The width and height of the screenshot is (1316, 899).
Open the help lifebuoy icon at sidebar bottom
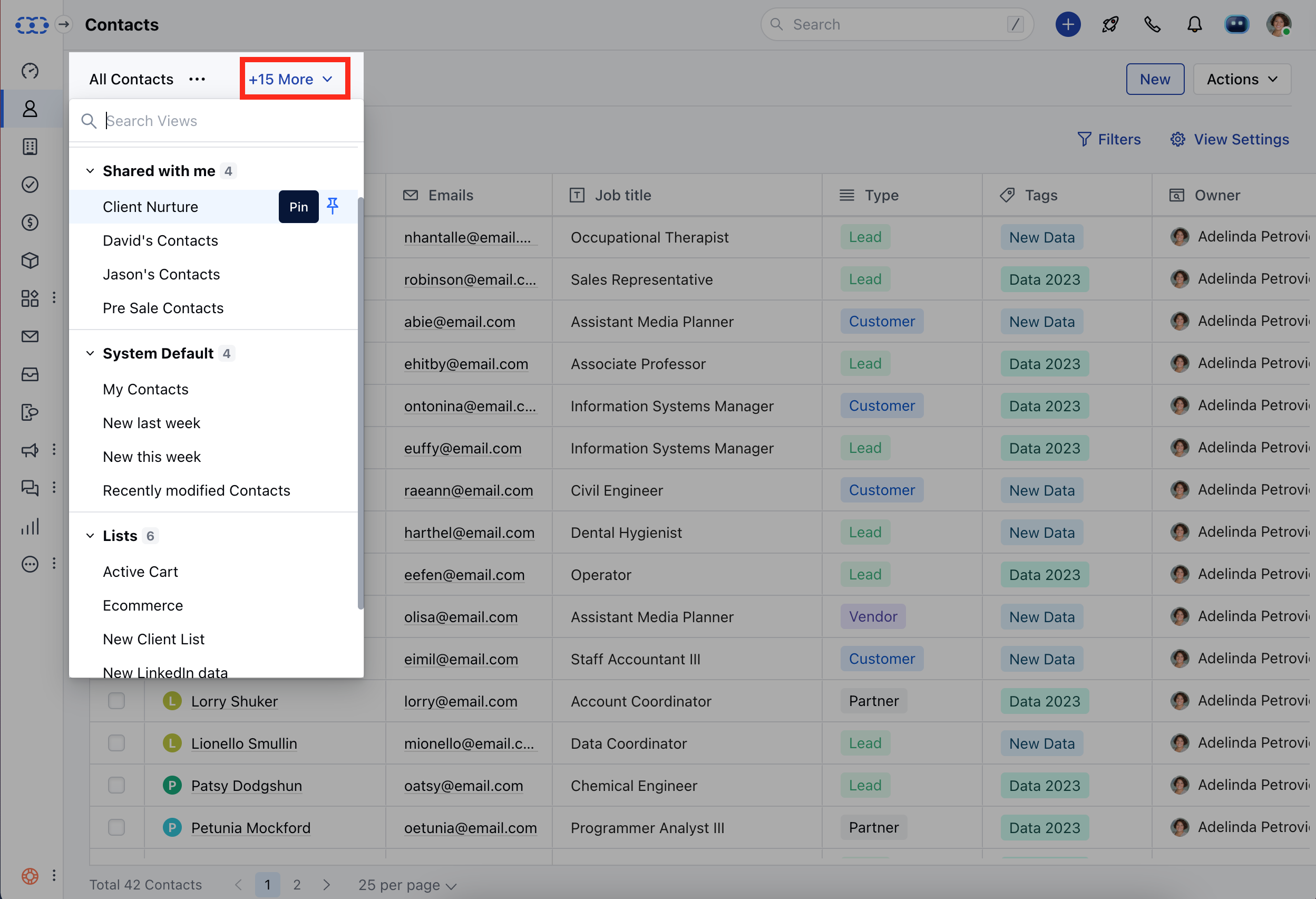(30, 876)
